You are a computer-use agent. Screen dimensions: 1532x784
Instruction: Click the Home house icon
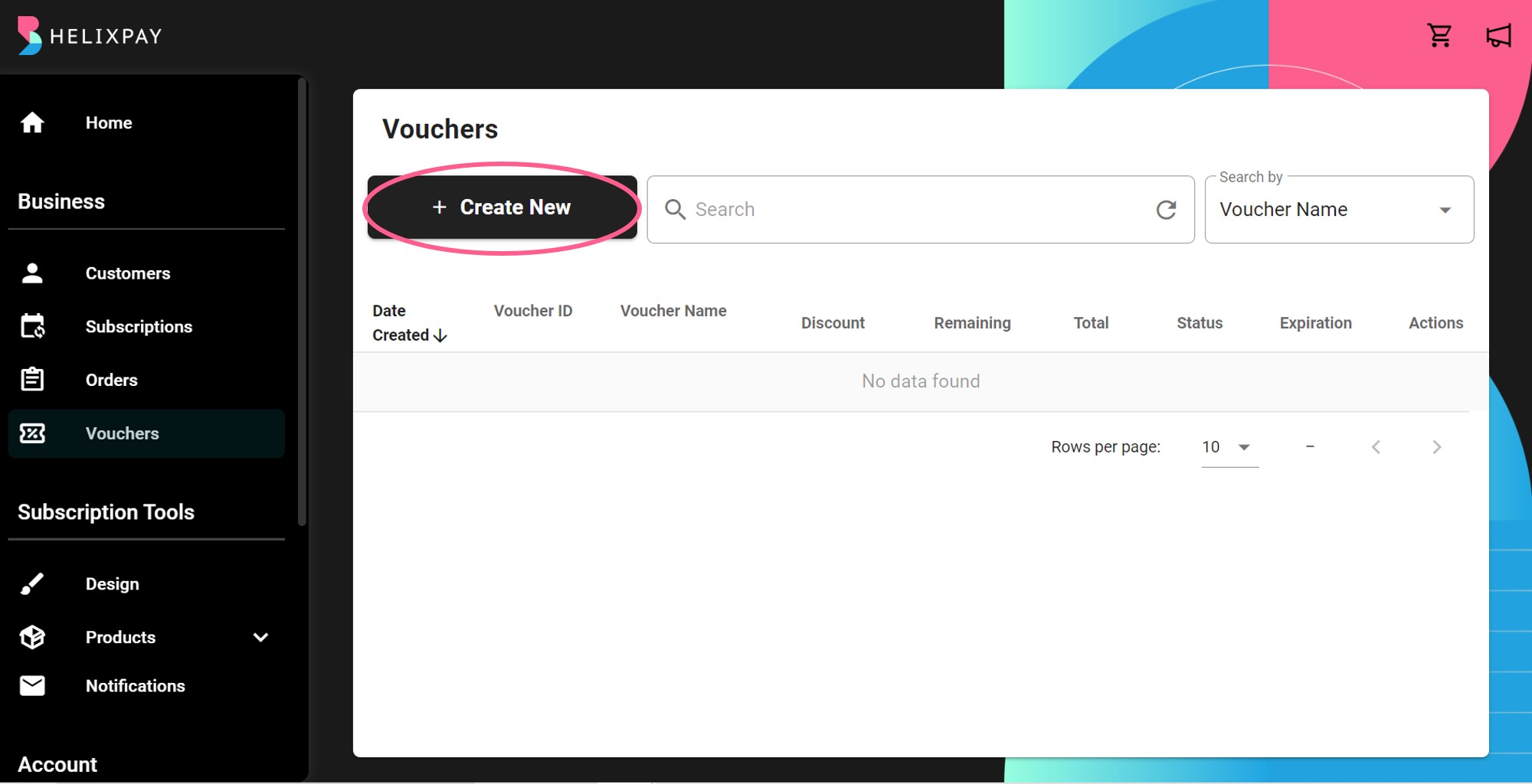coord(32,122)
